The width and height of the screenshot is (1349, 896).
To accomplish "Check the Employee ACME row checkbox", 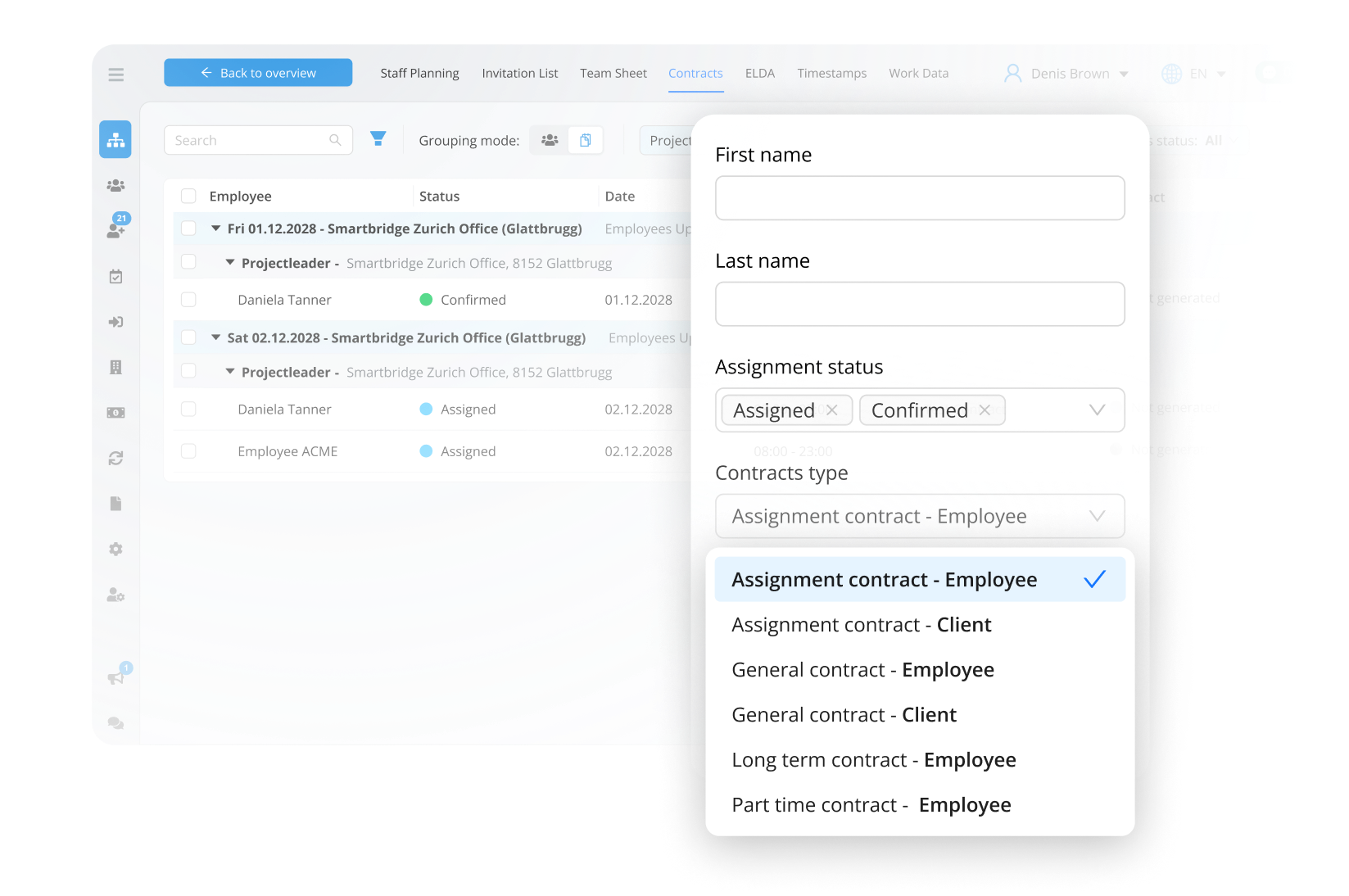I will [x=188, y=451].
